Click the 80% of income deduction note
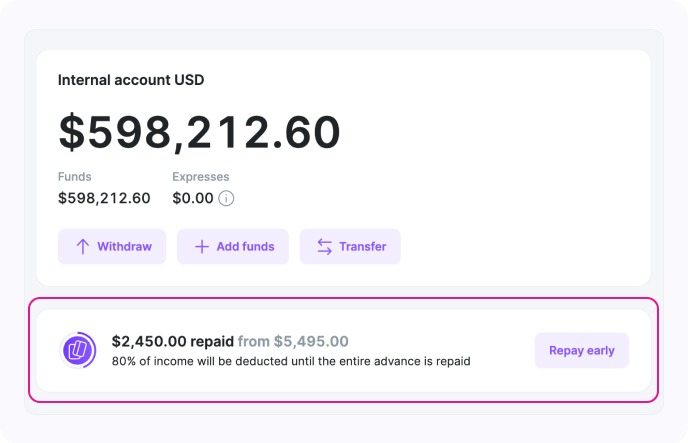This screenshot has width=688, height=443. [x=290, y=360]
